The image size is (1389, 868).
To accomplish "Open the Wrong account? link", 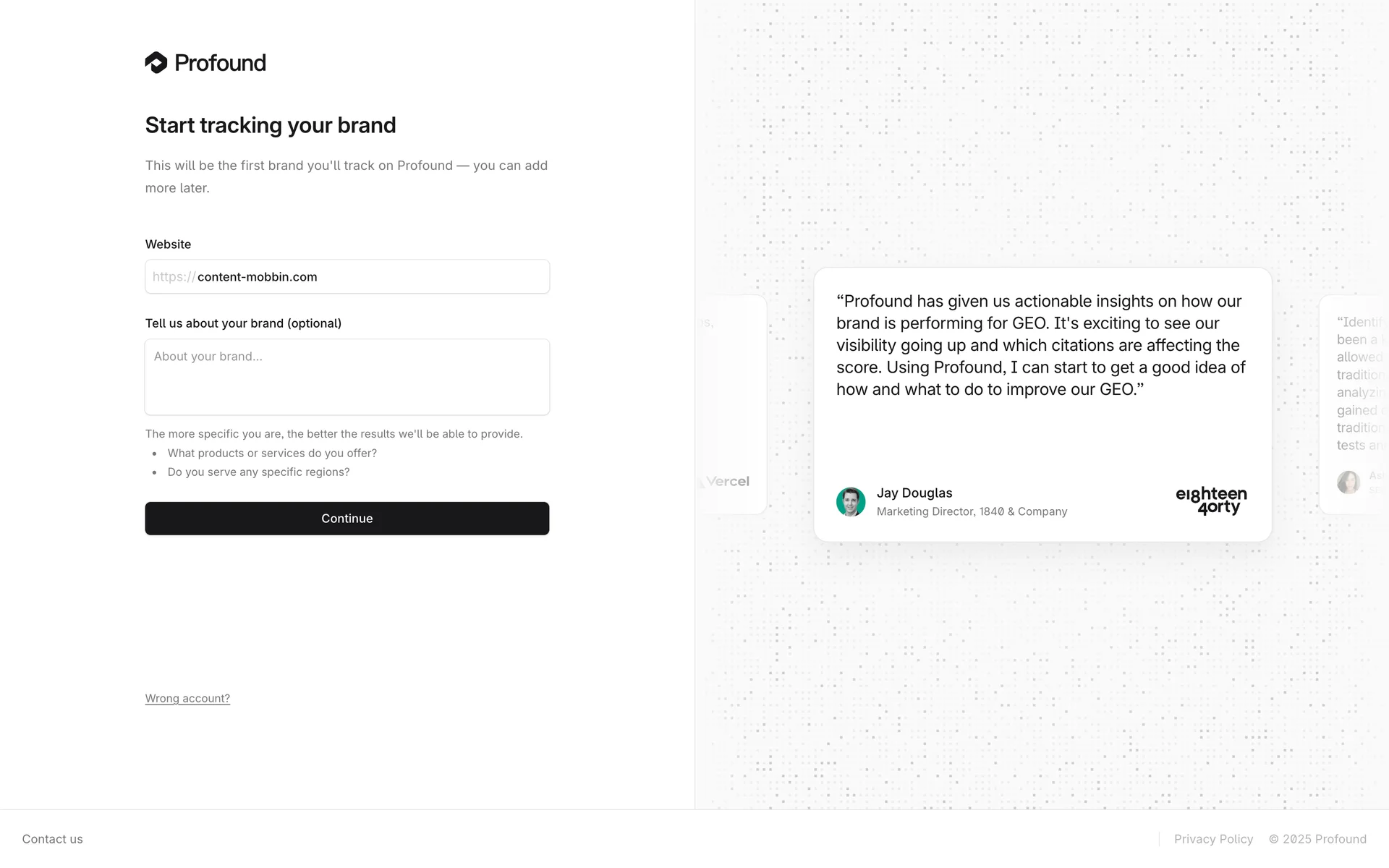I will [x=187, y=699].
